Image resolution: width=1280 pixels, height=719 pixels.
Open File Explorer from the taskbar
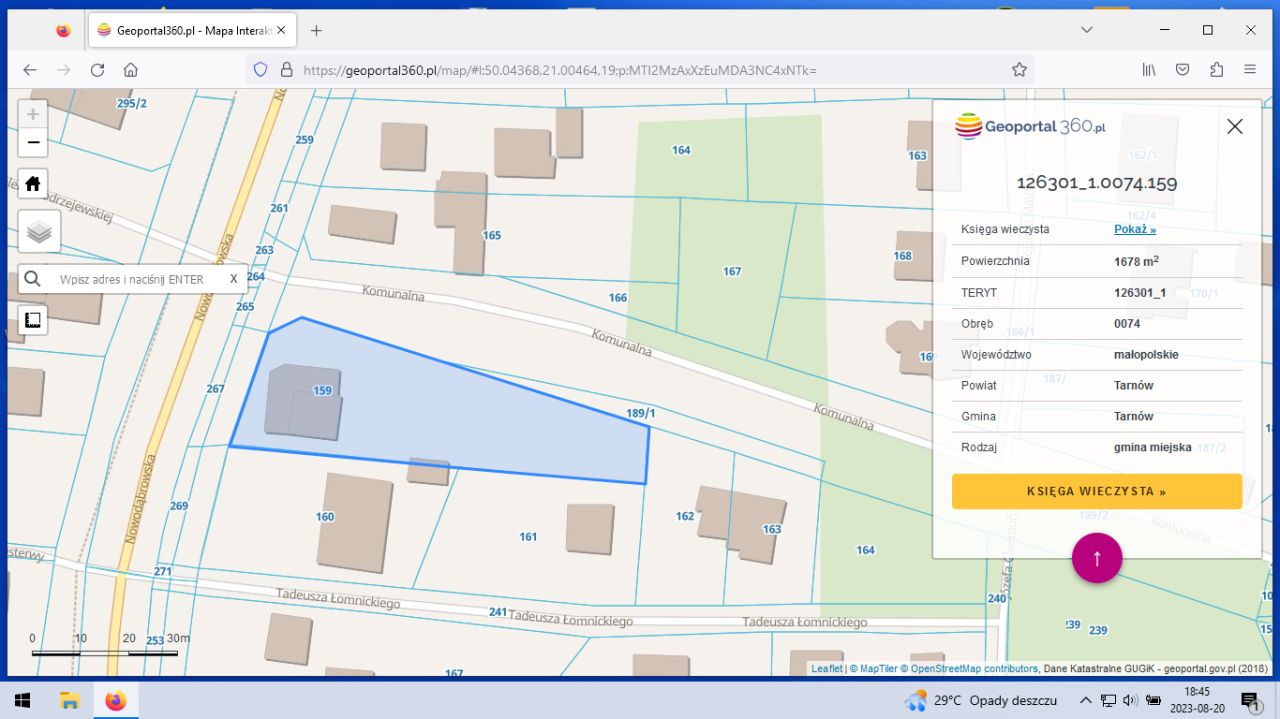click(69, 700)
